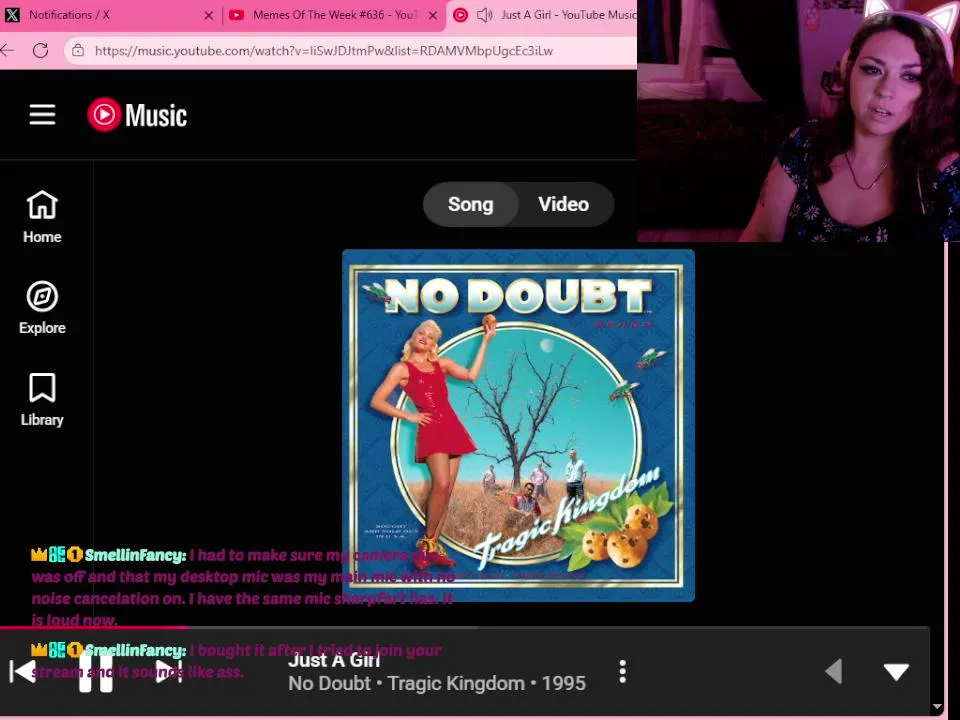Close the Notifications / X tab
Screen dimensions: 960x720
point(209,15)
